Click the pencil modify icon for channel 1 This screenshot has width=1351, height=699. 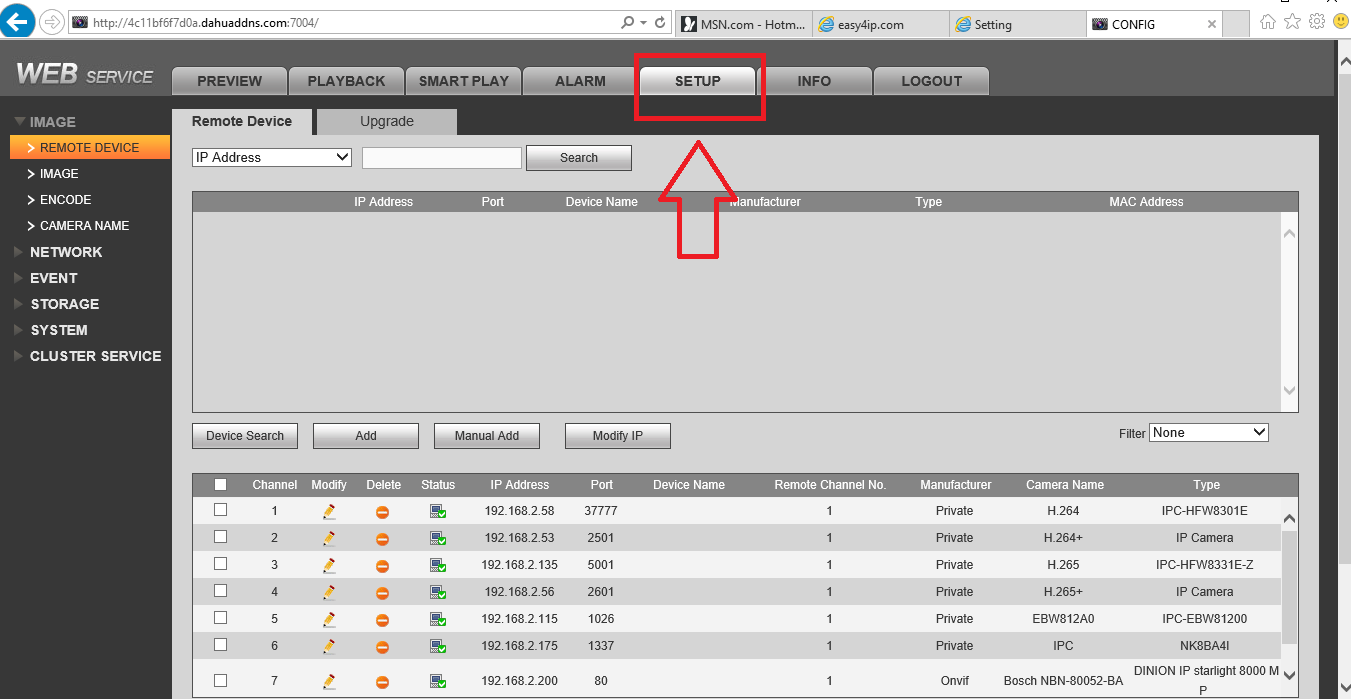(329, 511)
